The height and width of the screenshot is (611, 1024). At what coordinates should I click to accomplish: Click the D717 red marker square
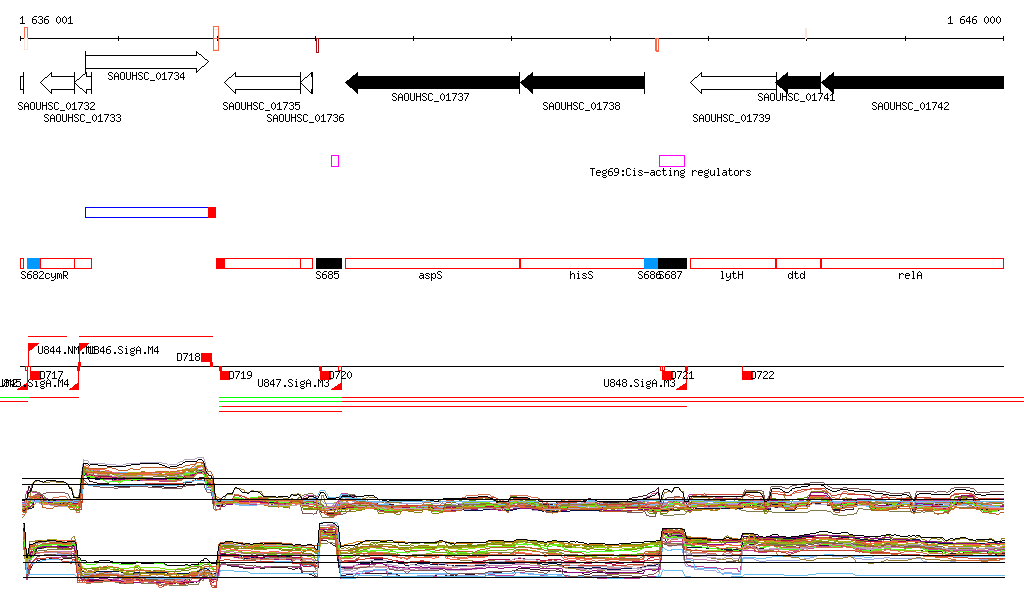point(35,375)
